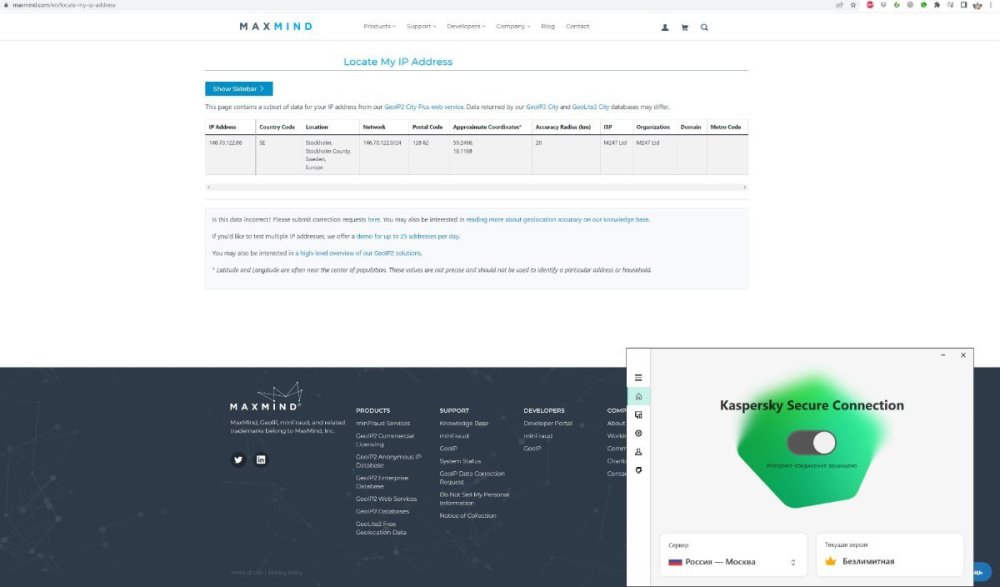Open Kaspersky account profile icon
Viewport: 1000px width, 587px height.
(638, 452)
